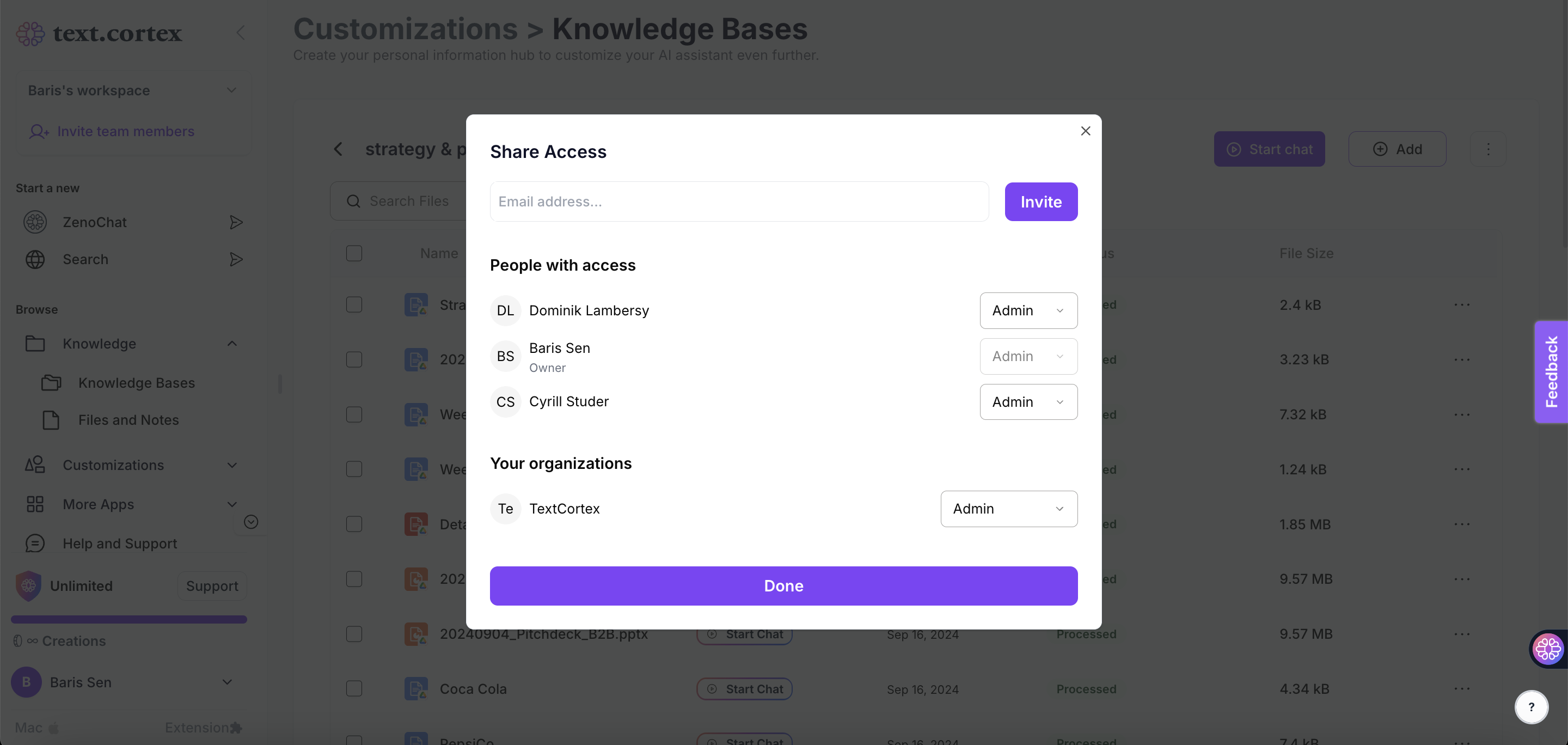Open more options for the 1.85 MB file
Screen dimensions: 1568x745
[1461, 524]
